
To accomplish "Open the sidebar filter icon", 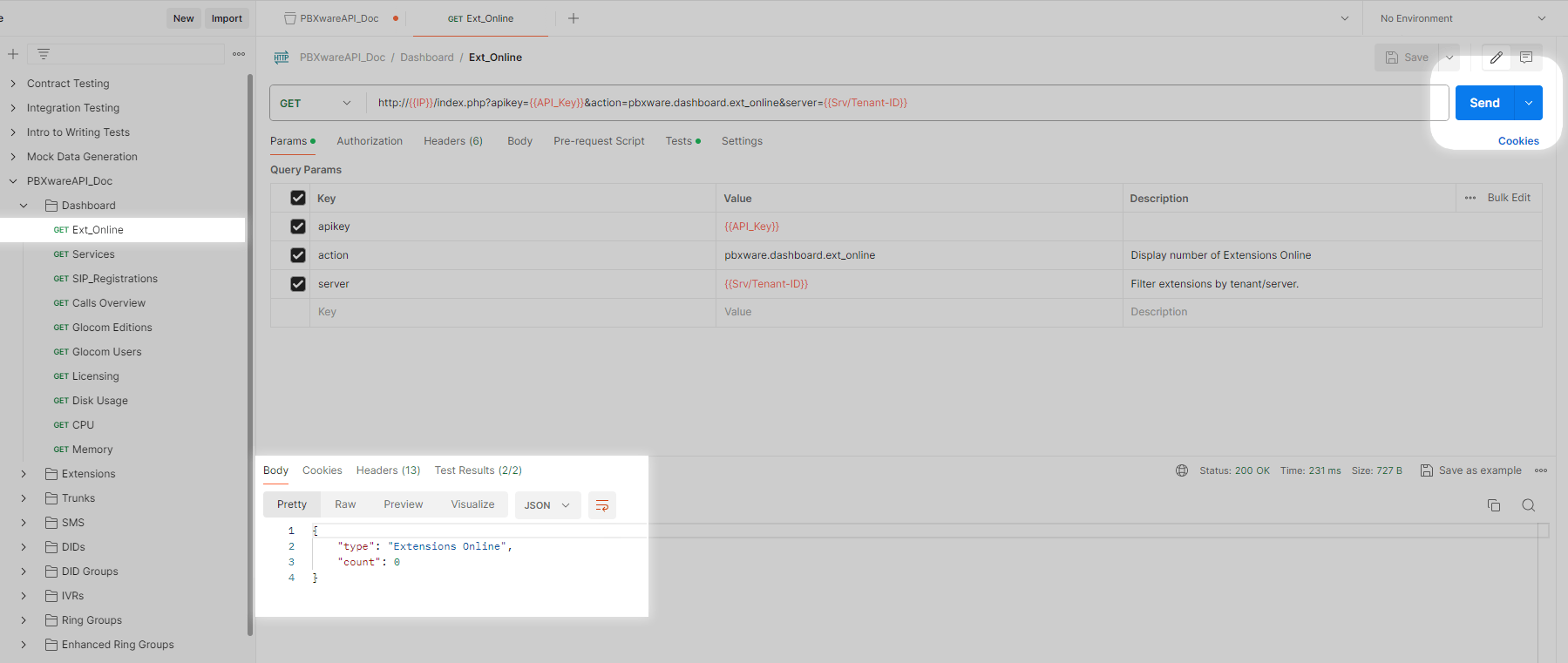I will (x=44, y=54).
